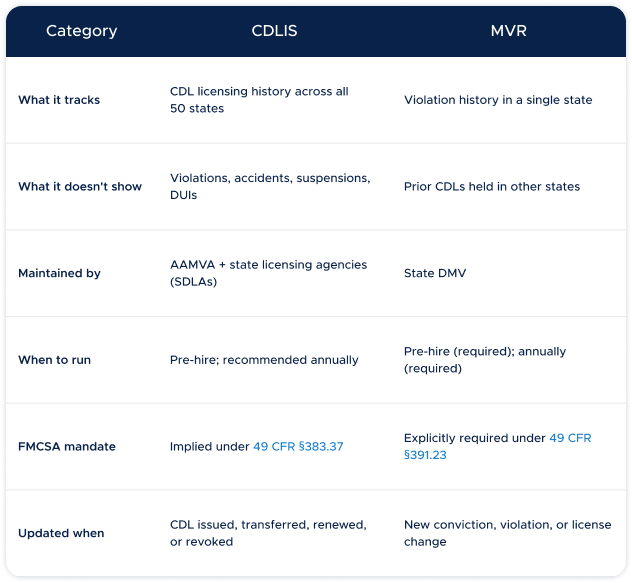Click the CDLIS column header

click(x=274, y=31)
